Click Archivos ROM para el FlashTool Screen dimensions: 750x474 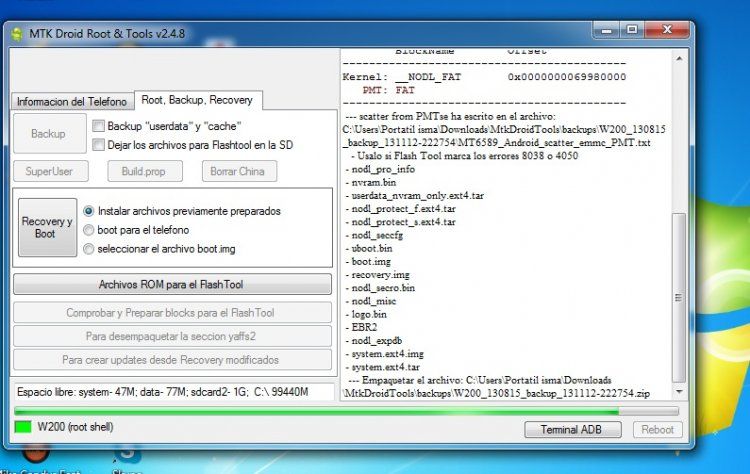[x=172, y=285]
